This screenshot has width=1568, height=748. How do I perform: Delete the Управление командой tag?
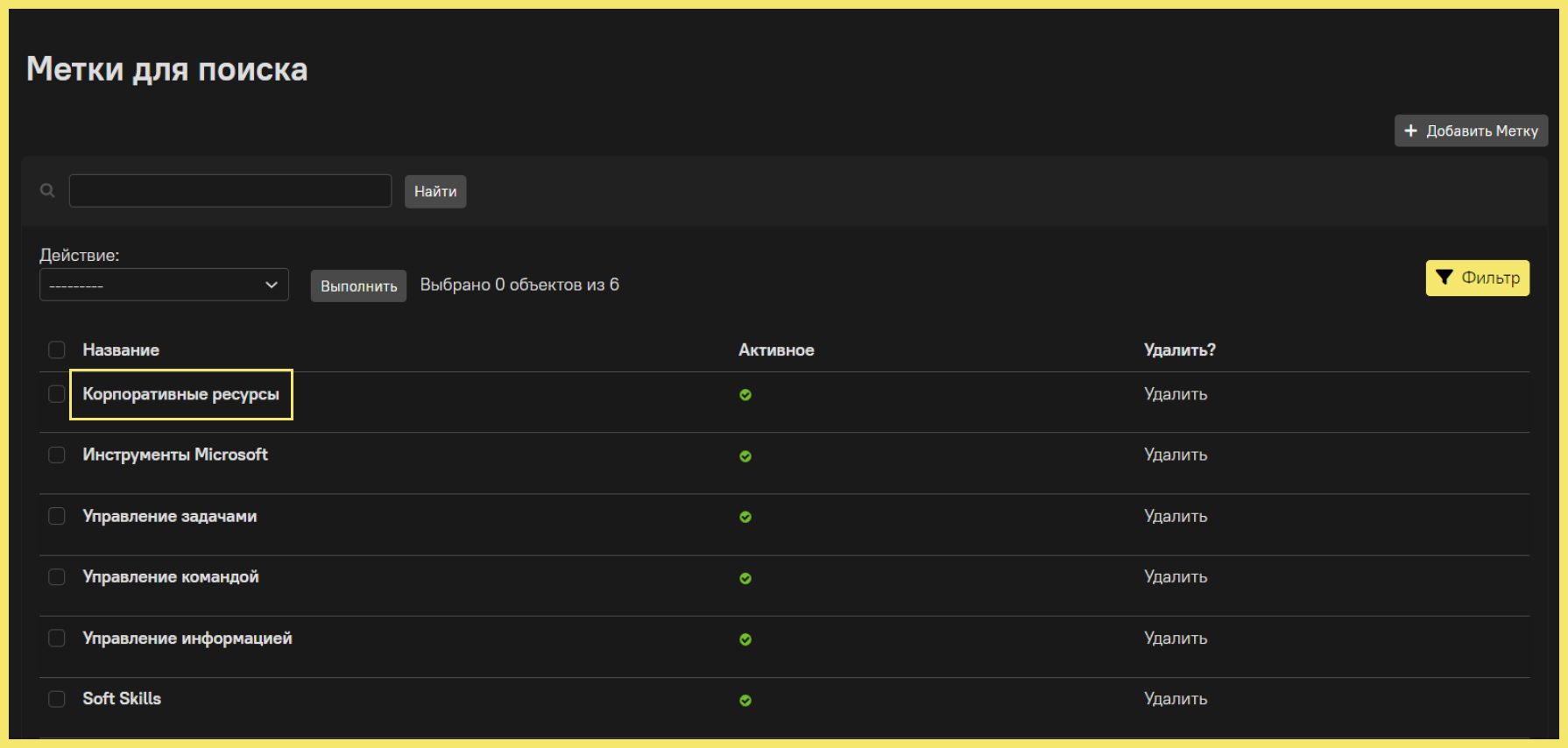tap(1176, 576)
